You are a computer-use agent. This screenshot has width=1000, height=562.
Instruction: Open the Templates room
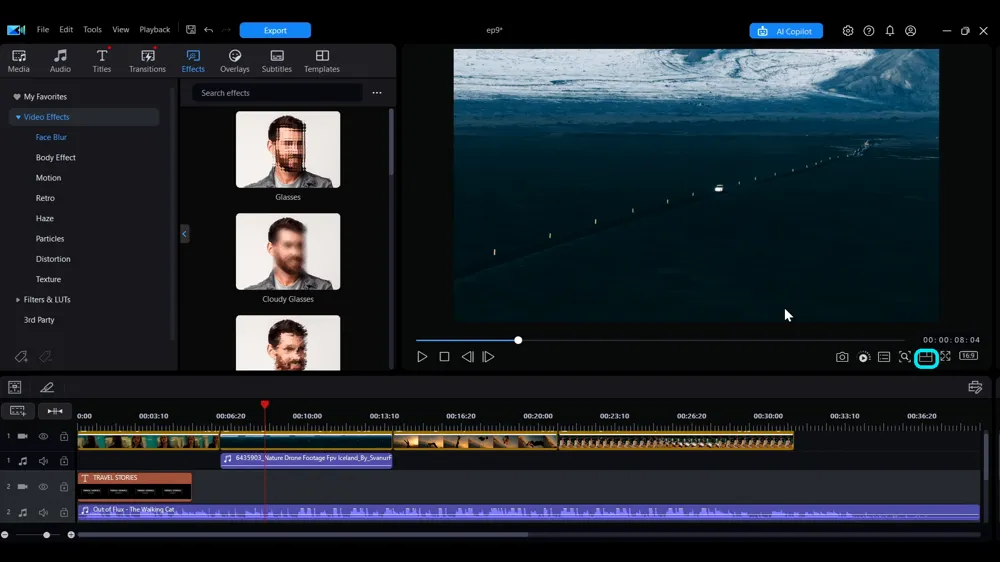[x=322, y=61]
